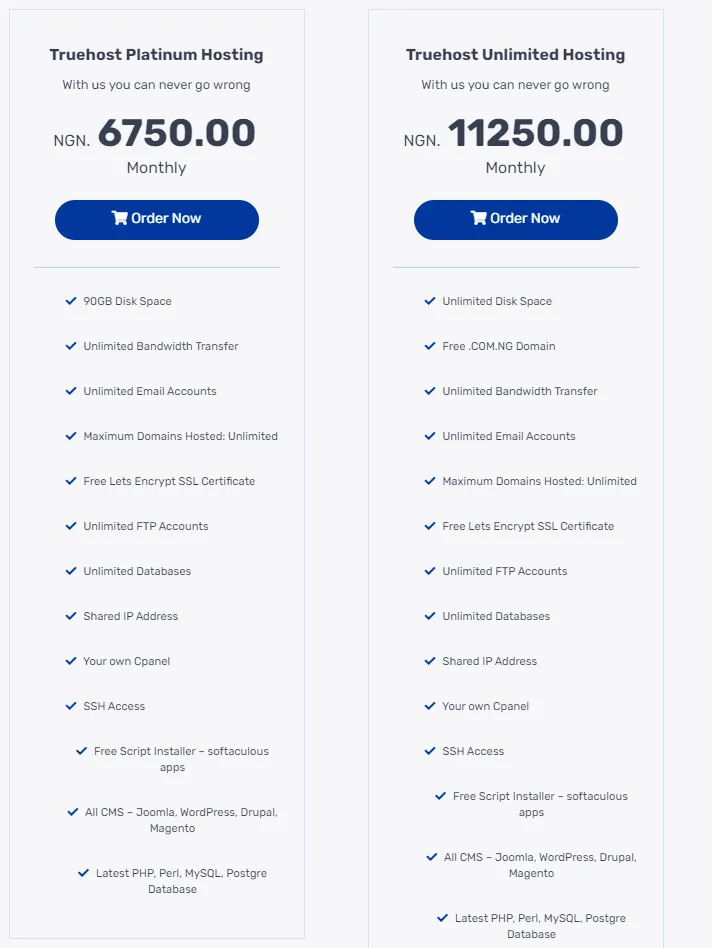Screen dimensions: 712x948
Task: Select Truehost Platinum Hosting title
Action: click(157, 54)
